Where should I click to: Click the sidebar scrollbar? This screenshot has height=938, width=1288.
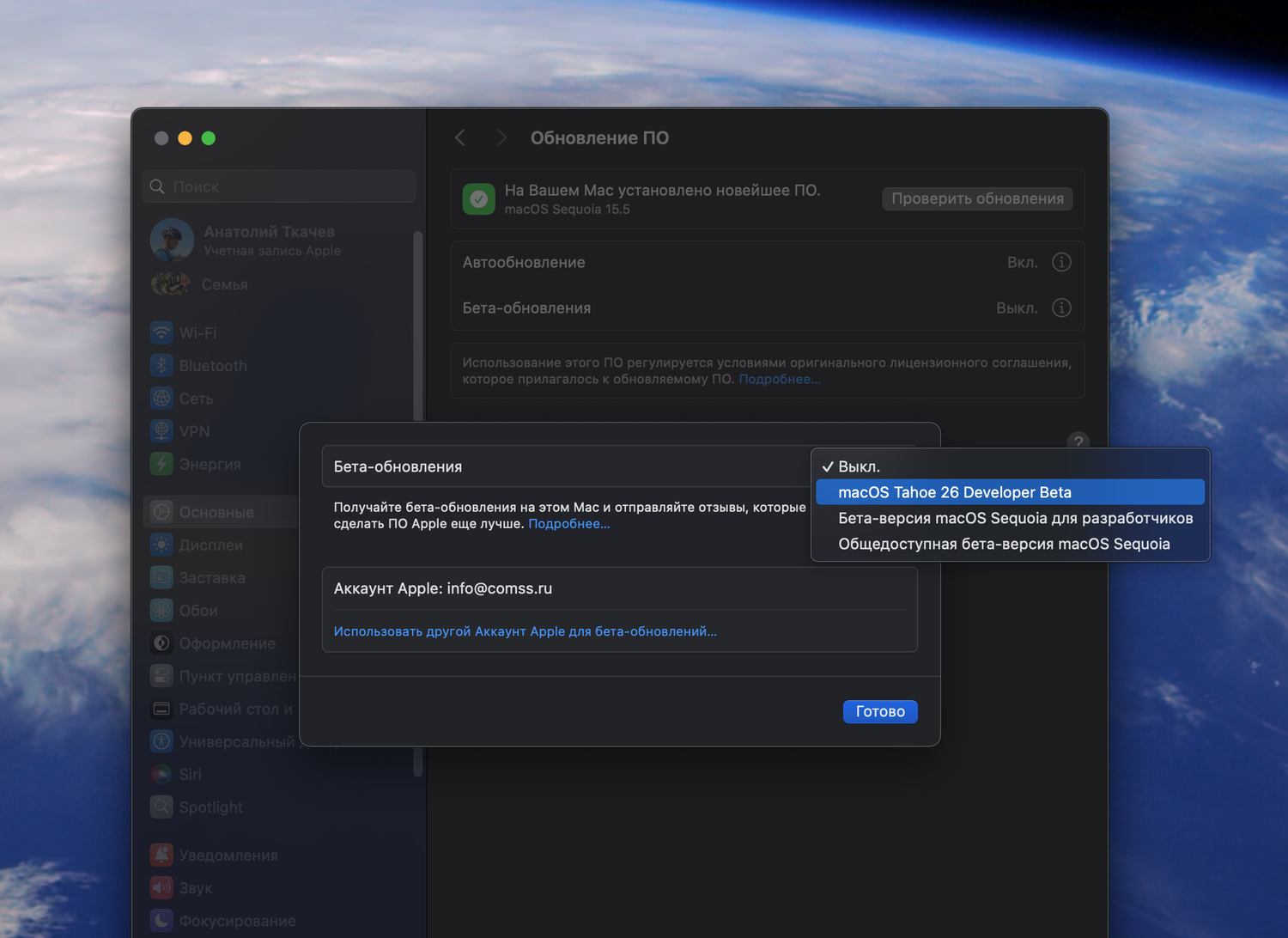[x=418, y=326]
